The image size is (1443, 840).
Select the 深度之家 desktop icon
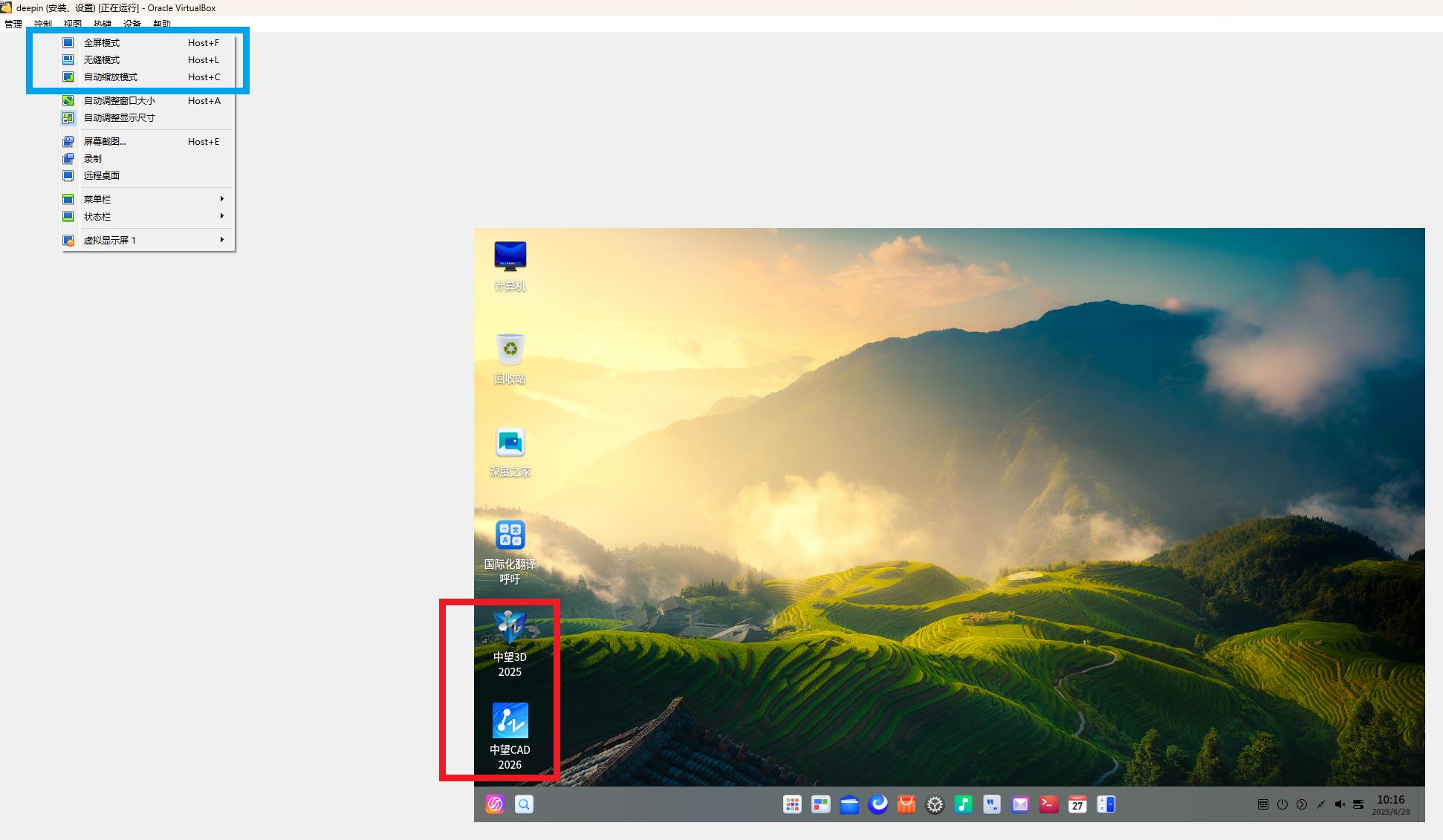click(510, 452)
